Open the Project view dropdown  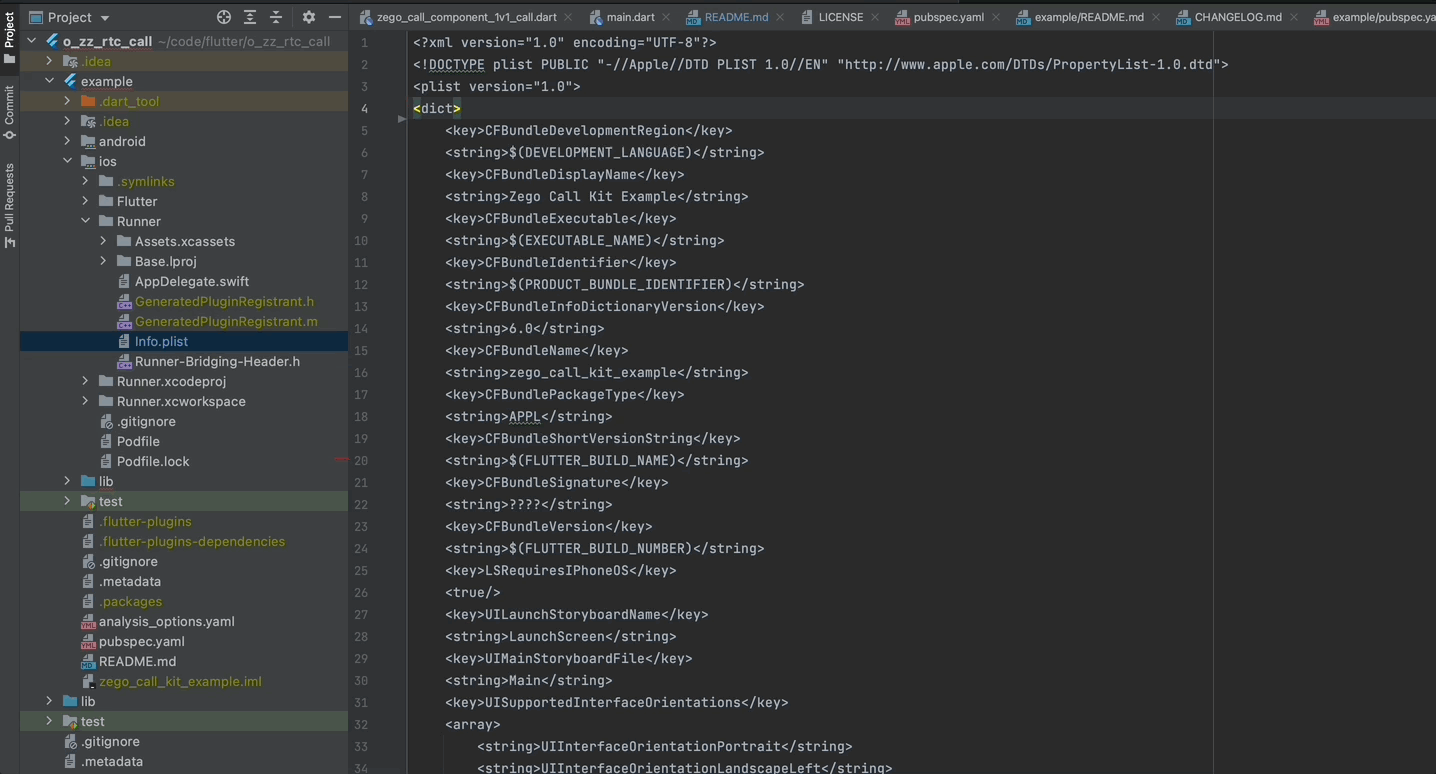(69, 17)
